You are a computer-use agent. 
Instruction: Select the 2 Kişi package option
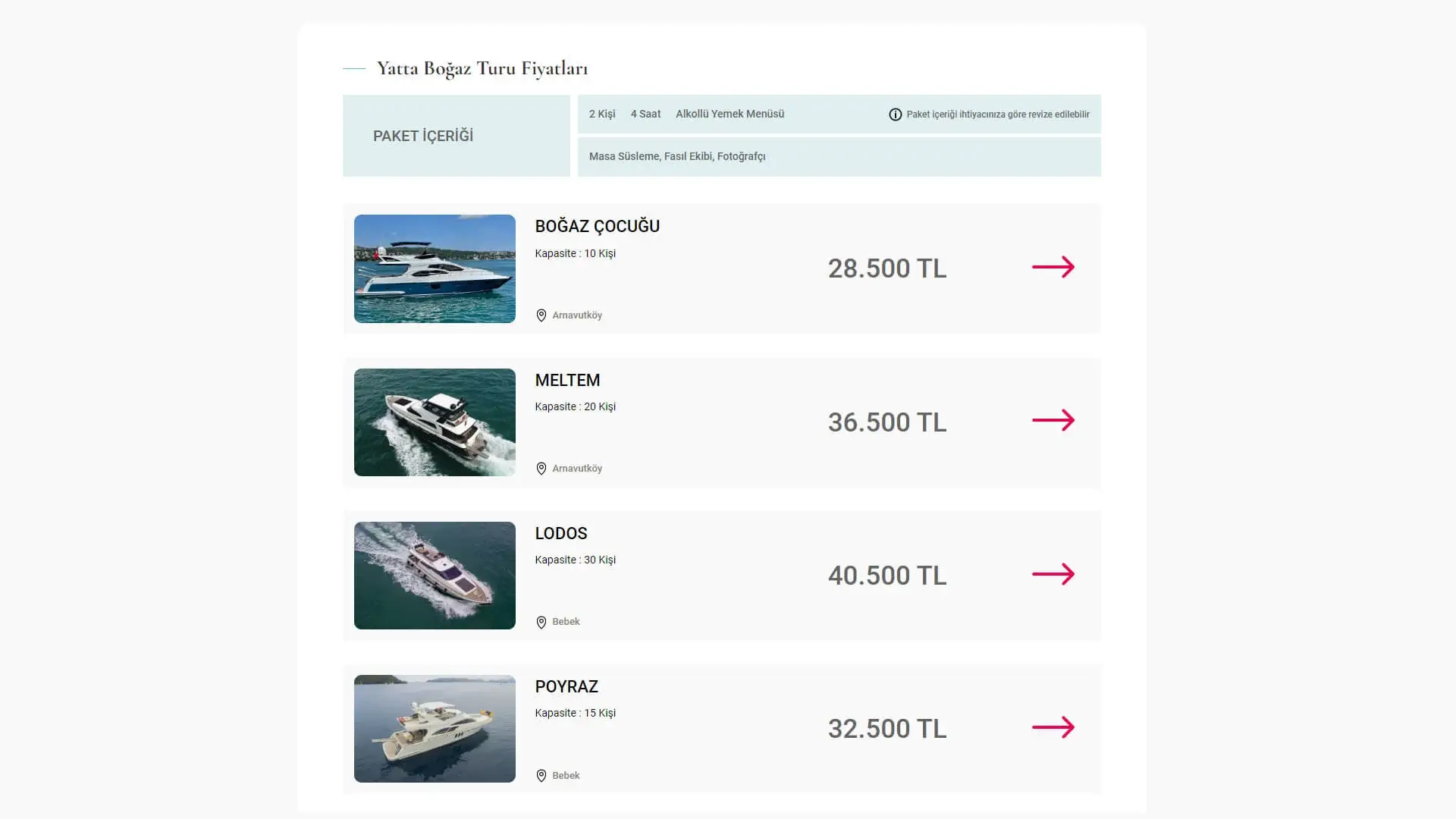pos(601,114)
